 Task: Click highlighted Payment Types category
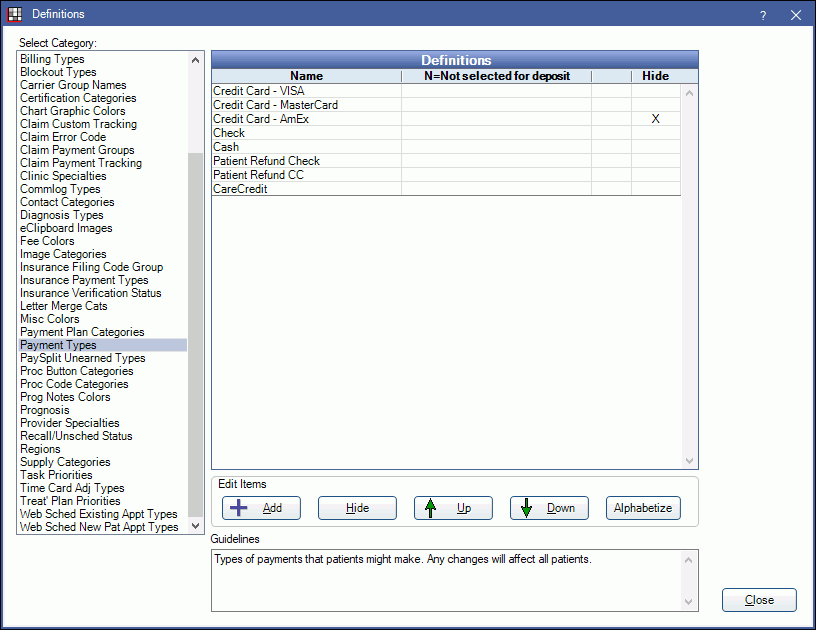tap(103, 345)
